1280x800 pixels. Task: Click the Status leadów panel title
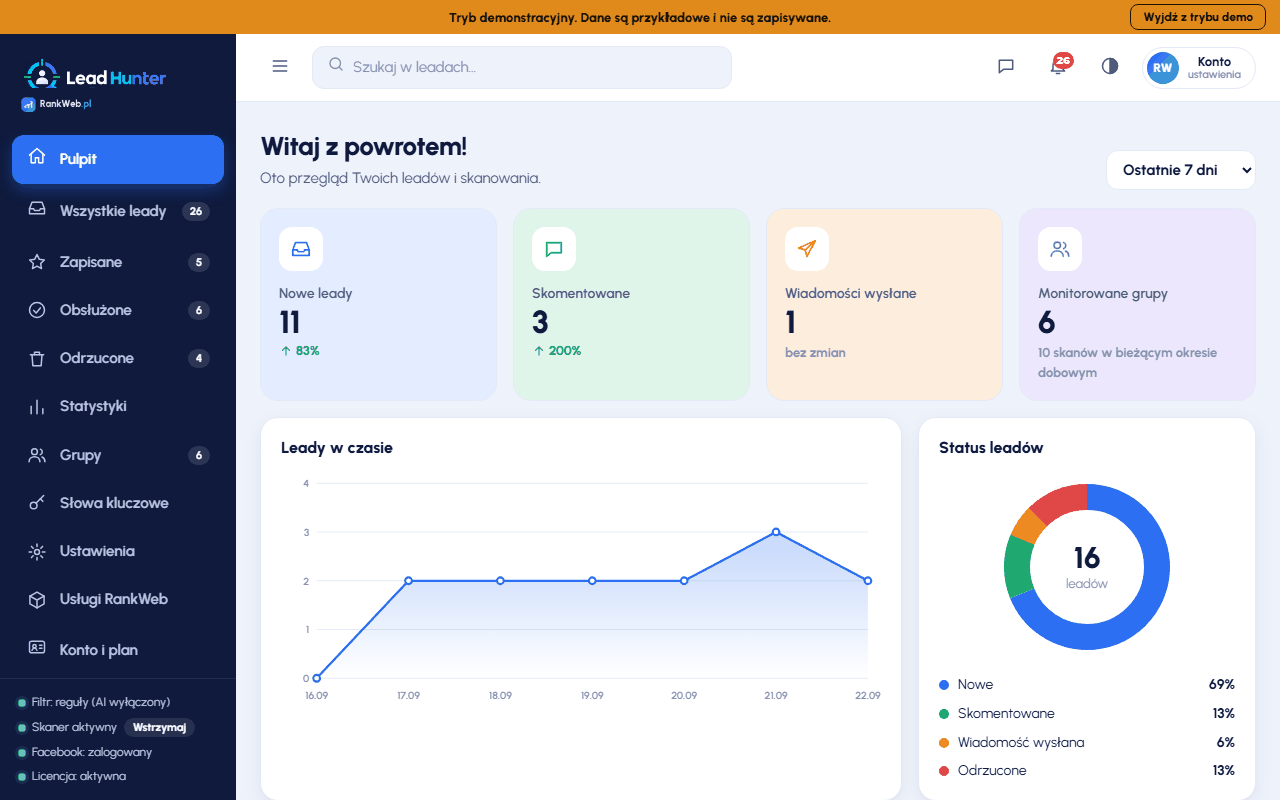(991, 448)
